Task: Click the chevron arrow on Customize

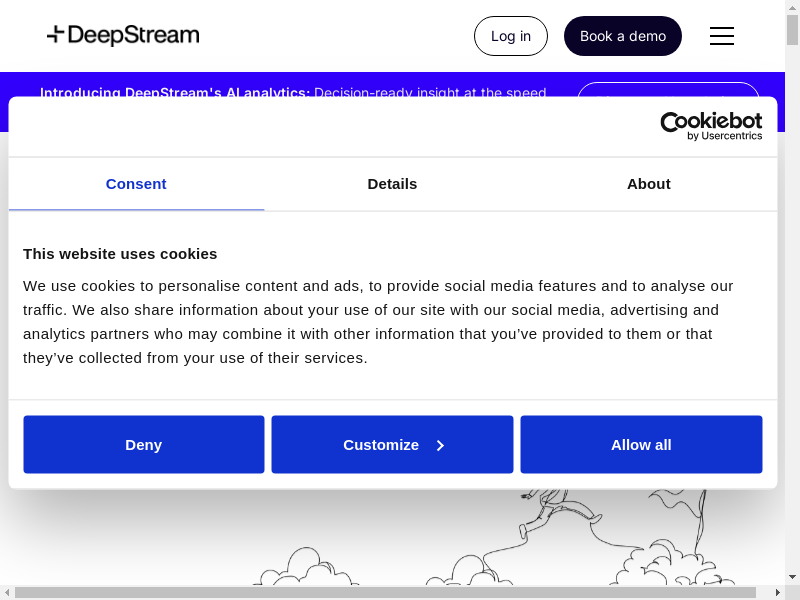Action: tap(440, 445)
